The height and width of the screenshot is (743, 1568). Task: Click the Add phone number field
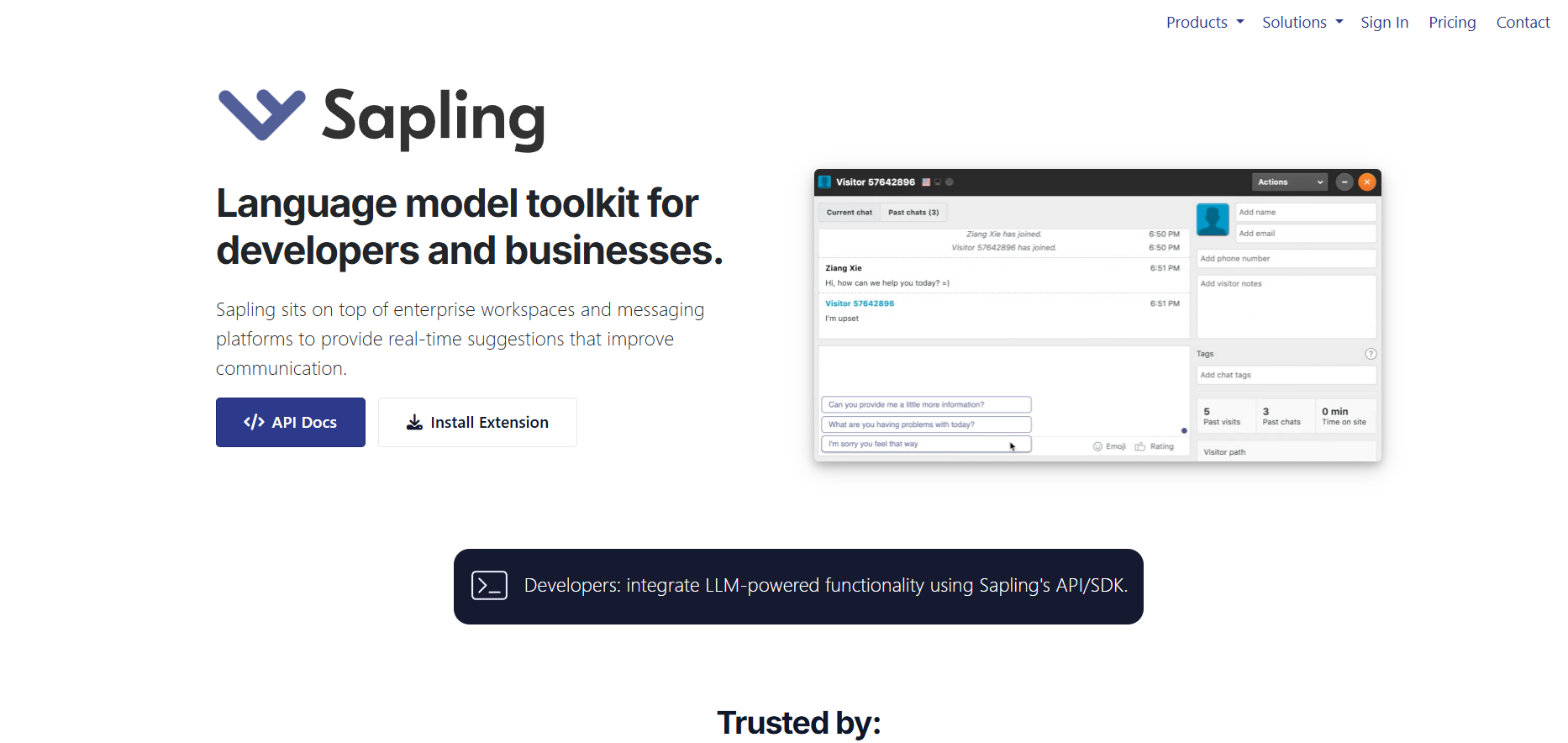pos(1286,259)
